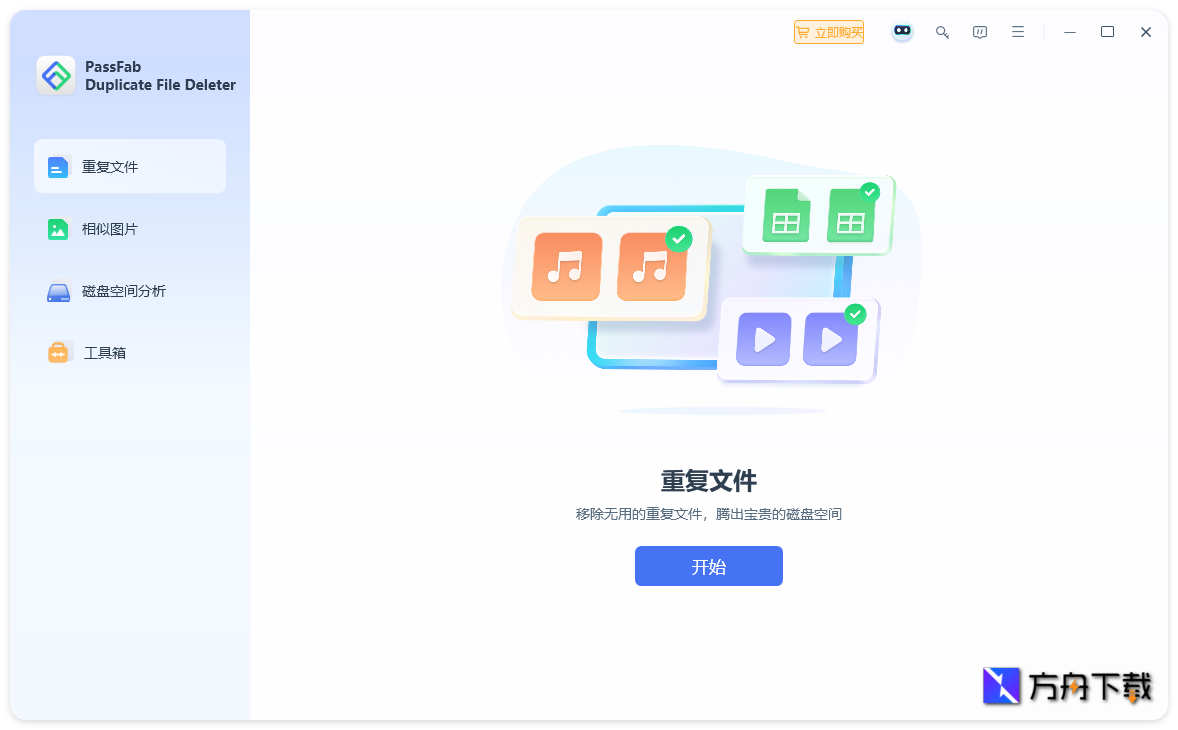Click the PassFab Duplicate File Deleter title text
The height and width of the screenshot is (730, 1178).
(x=160, y=75)
